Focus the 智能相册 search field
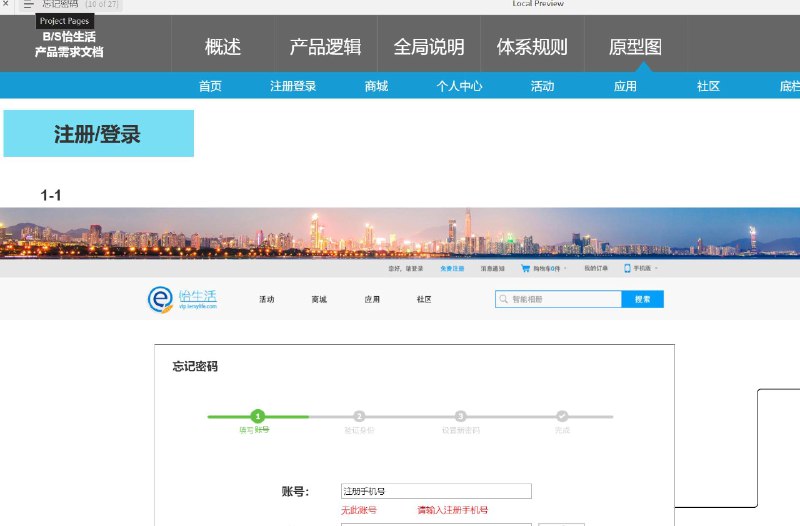Viewport: 800px width, 526px height. [x=558, y=299]
